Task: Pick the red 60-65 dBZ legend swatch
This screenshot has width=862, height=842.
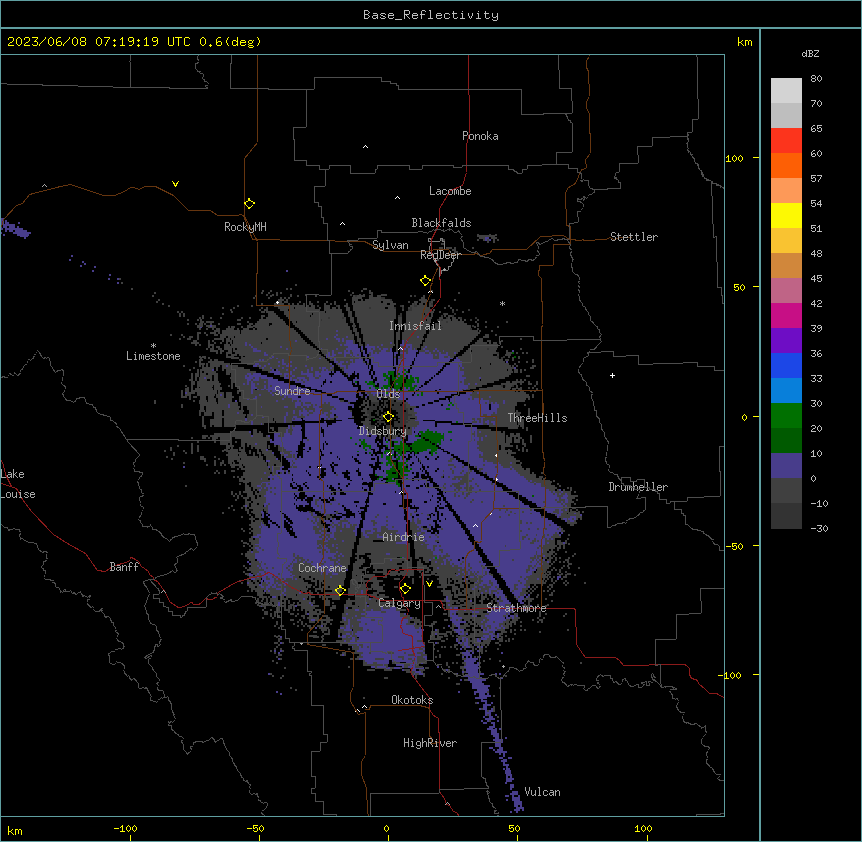Action: (786, 140)
